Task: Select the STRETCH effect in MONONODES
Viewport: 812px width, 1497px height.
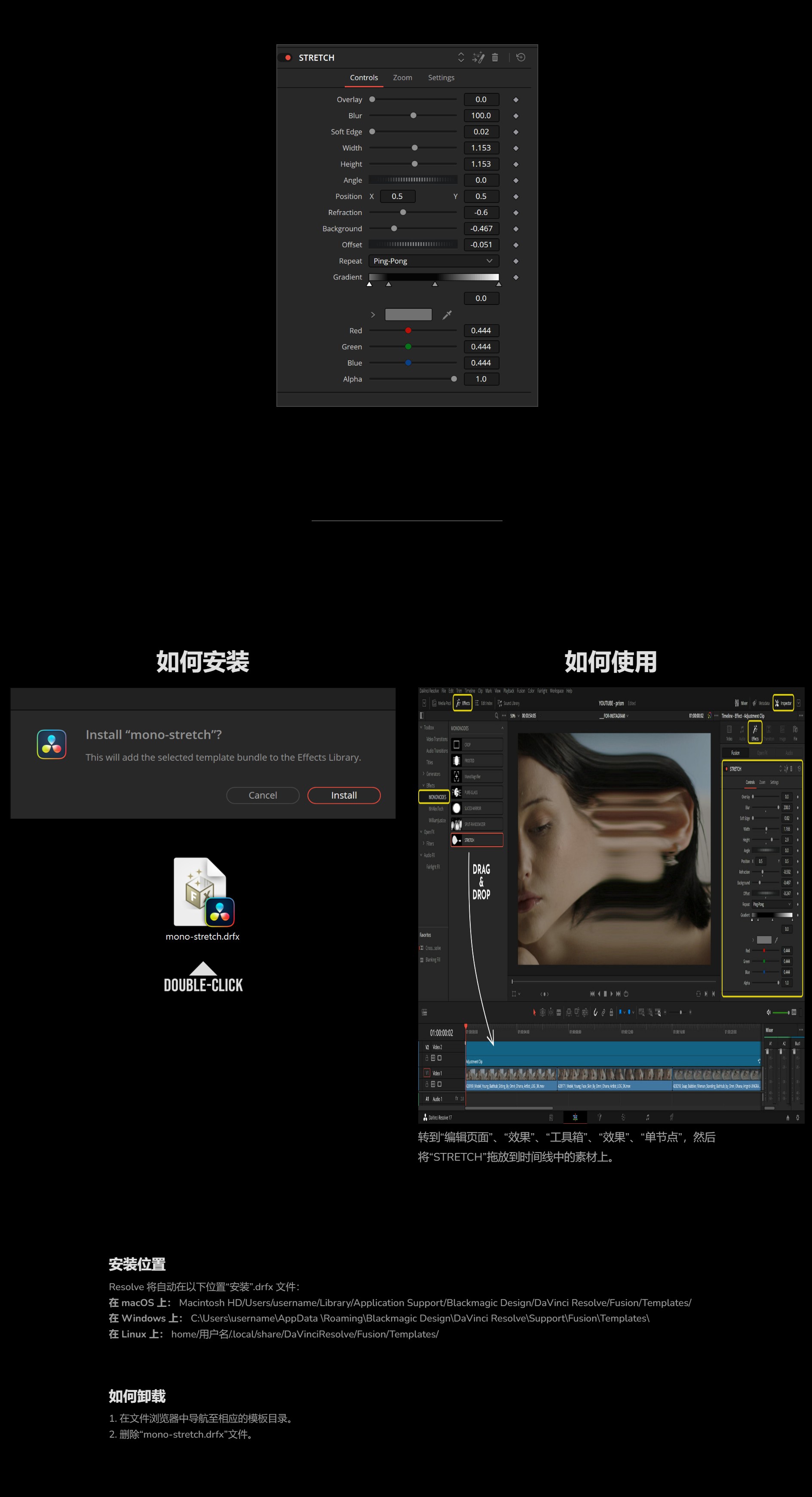Action: [x=477, y=839]
